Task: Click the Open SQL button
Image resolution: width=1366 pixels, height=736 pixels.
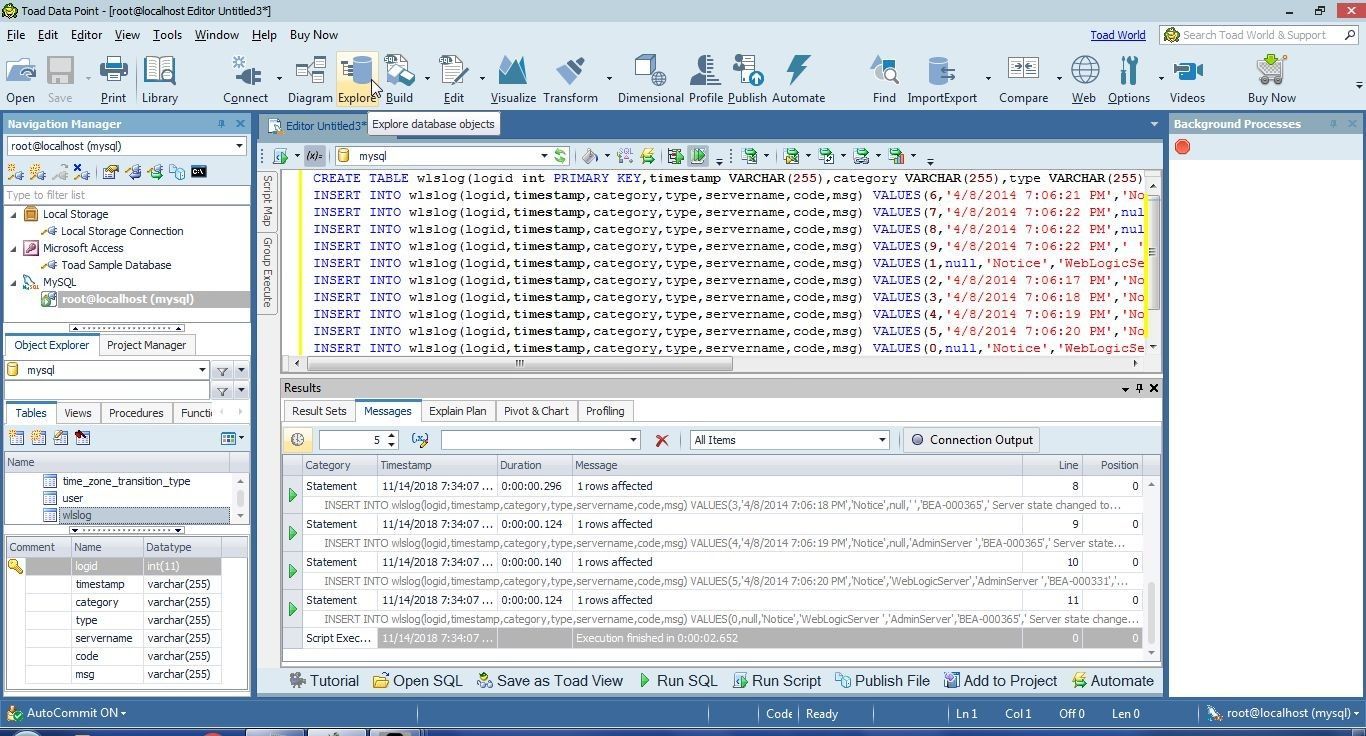Action: (x=418, y=681)
